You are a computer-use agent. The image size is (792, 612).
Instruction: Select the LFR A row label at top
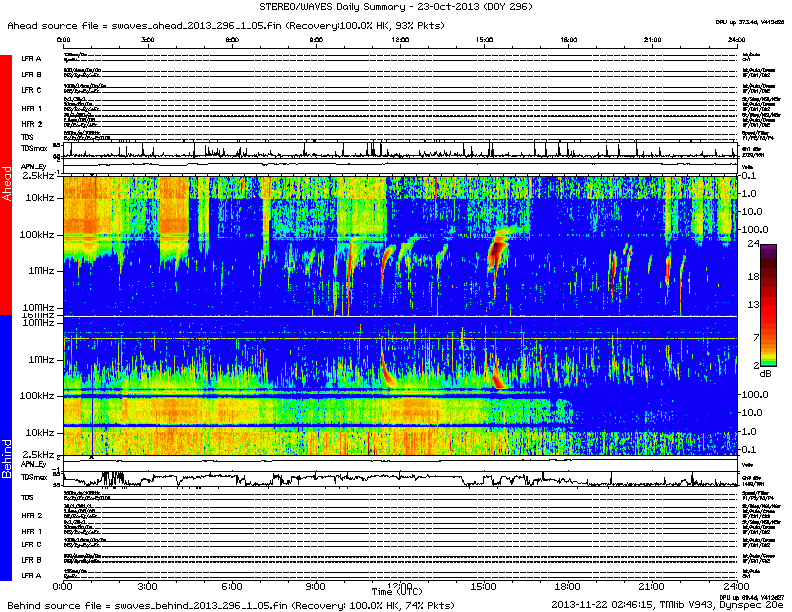pos(31,59)
